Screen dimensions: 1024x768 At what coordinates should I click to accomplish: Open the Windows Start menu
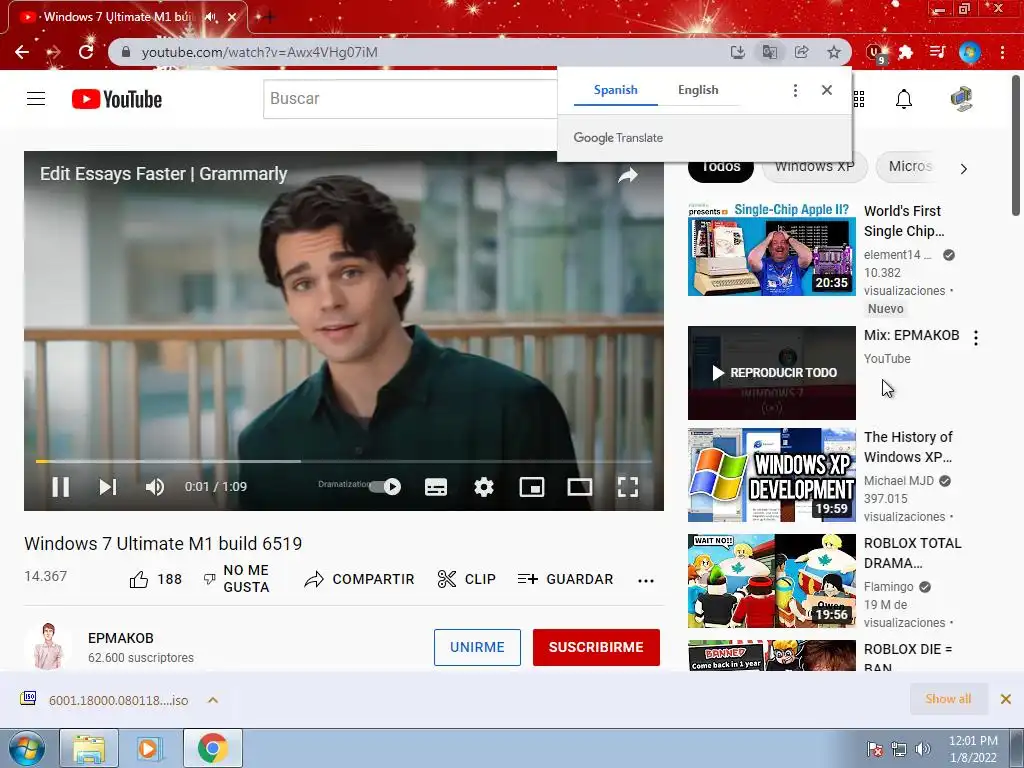tap(26, 748)
